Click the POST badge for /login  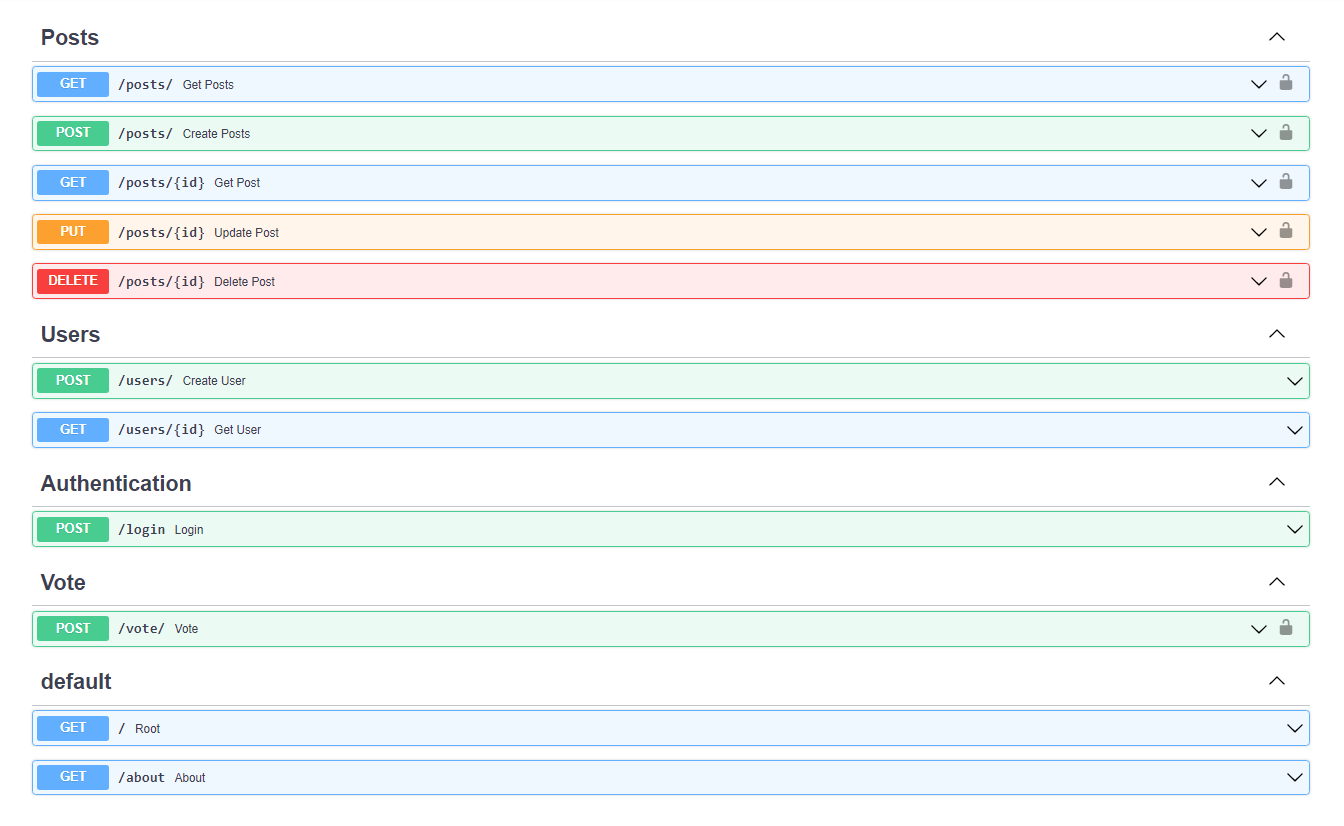click(x=73, y=529)
